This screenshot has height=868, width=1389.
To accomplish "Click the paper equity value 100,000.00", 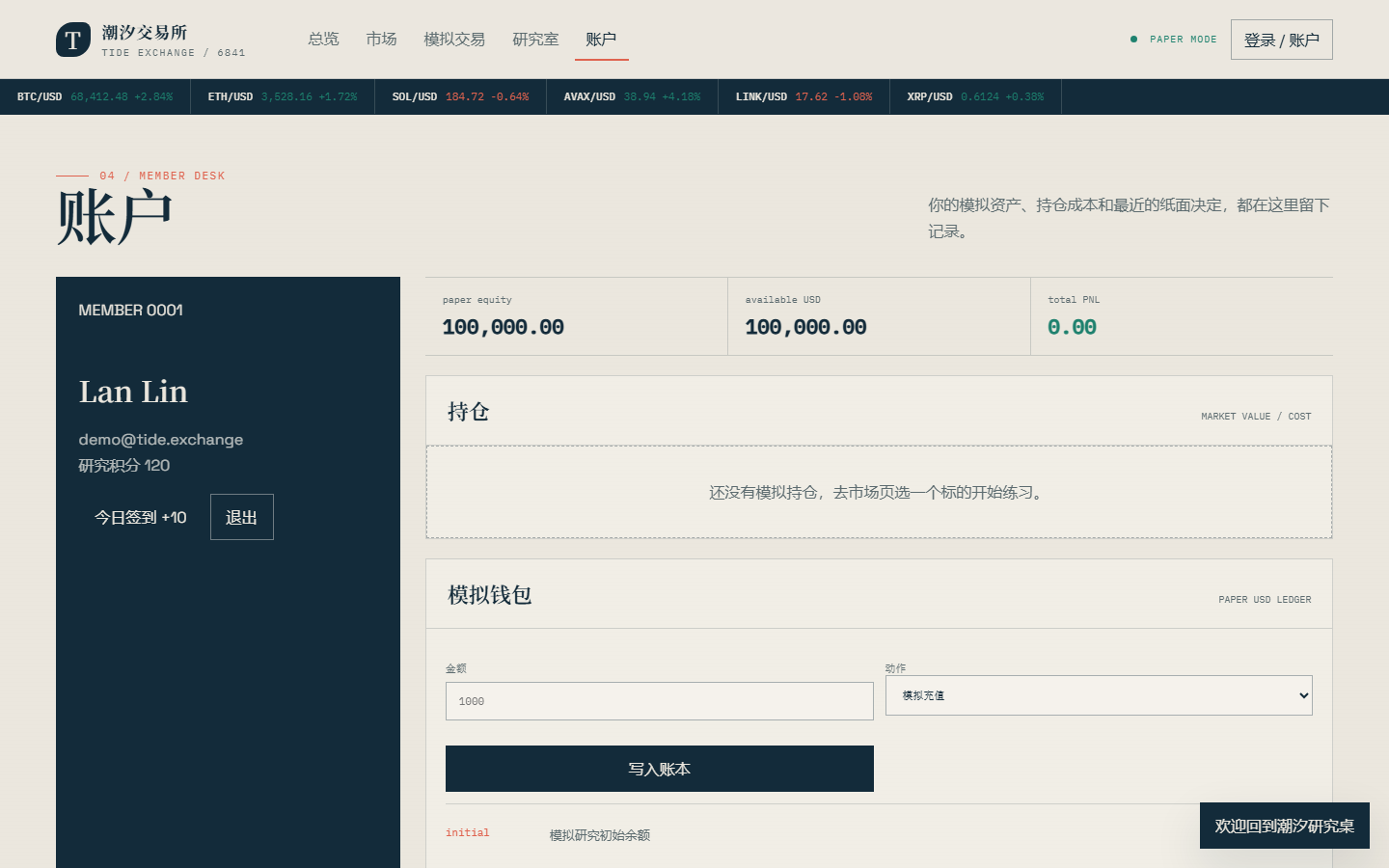I will coord(504,327).
